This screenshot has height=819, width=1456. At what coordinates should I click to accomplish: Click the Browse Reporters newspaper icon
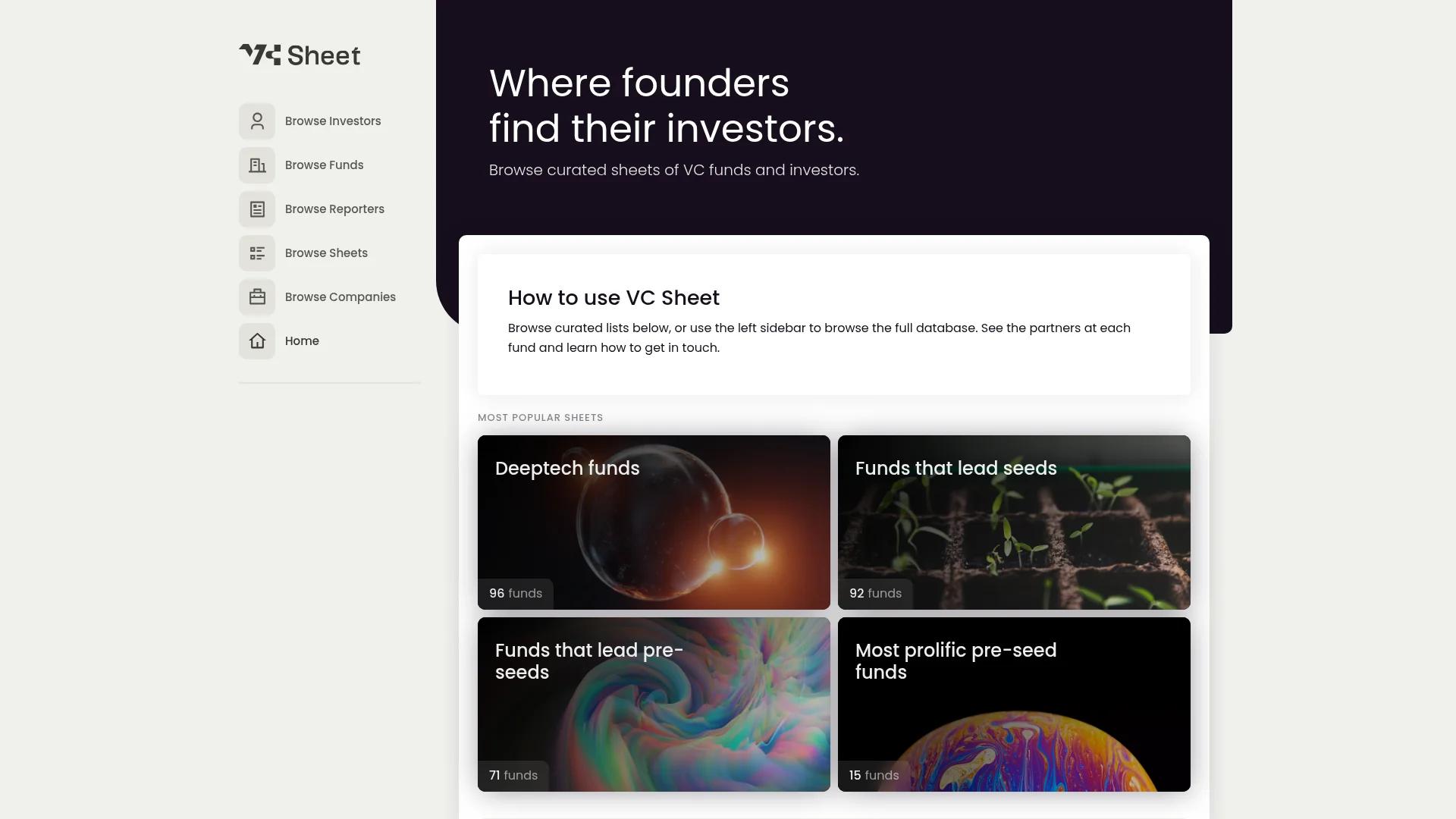(257, 209)
